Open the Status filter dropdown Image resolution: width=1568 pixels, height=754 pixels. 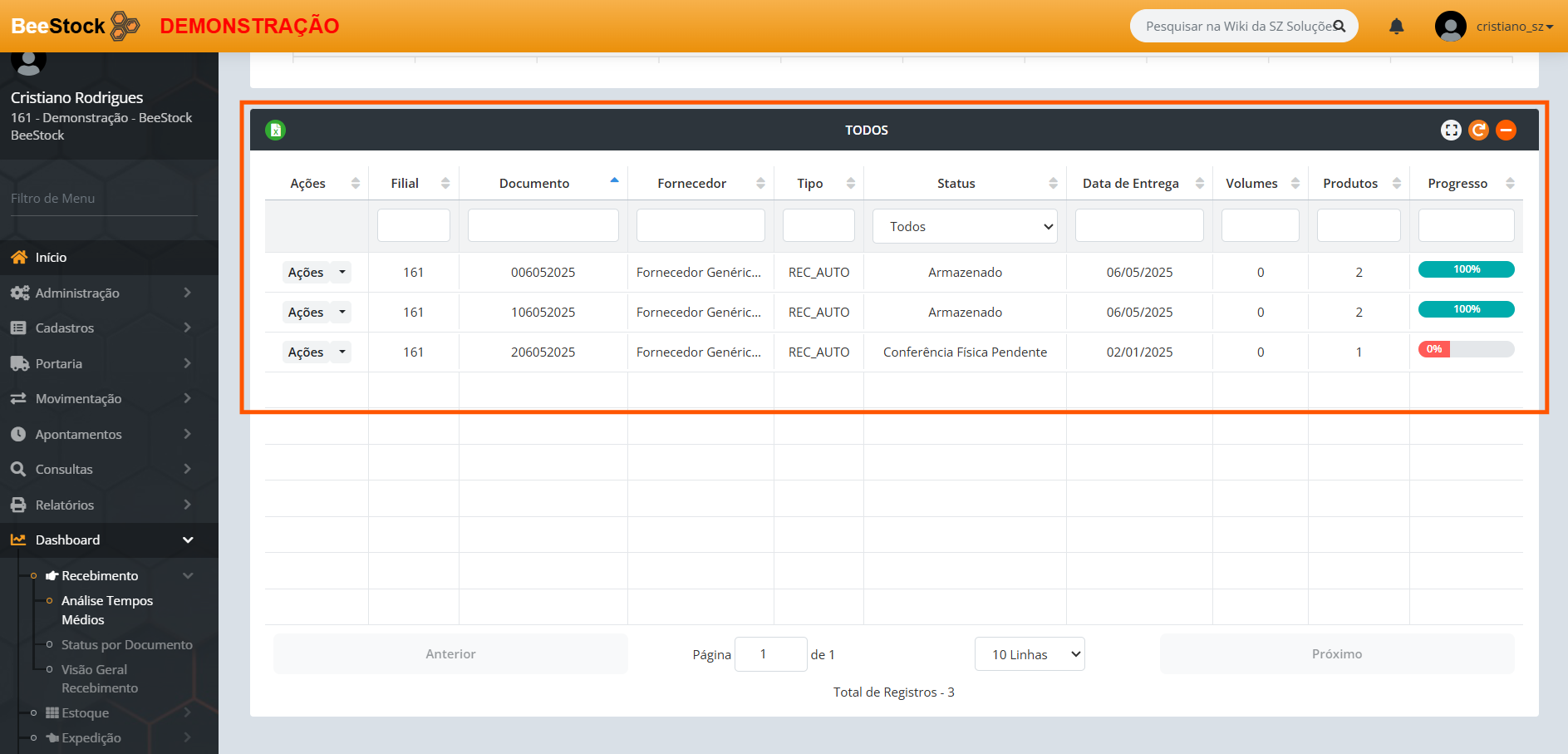(x=964, y=226)
